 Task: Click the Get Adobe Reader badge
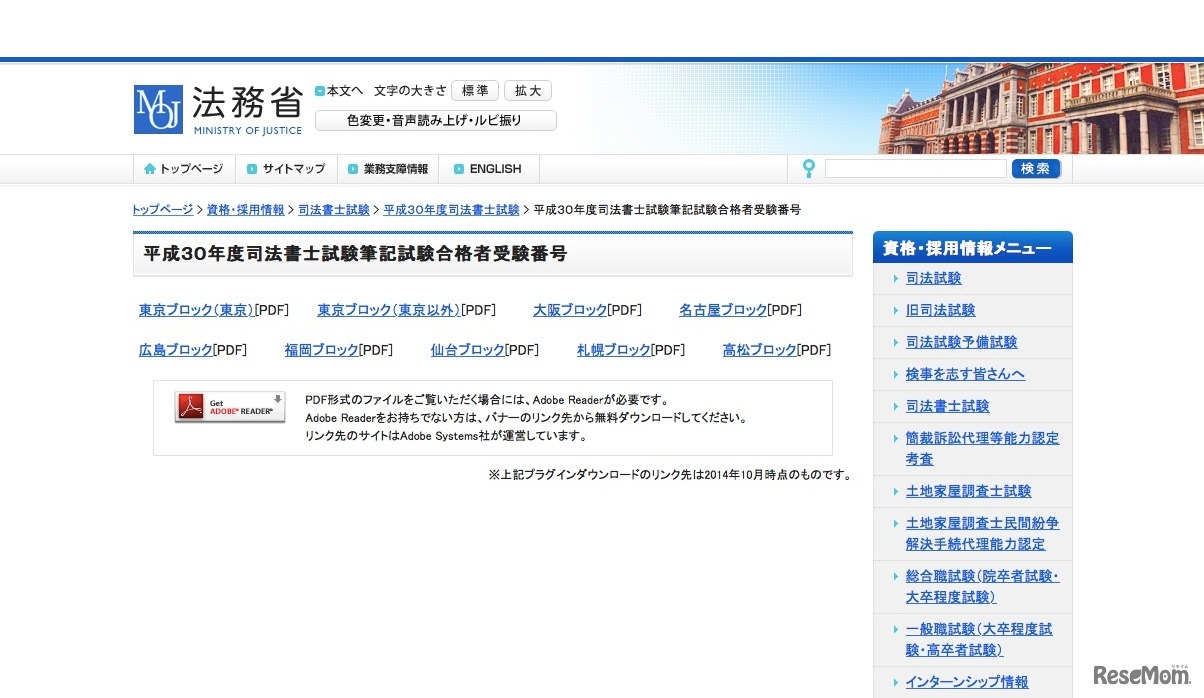229,406
